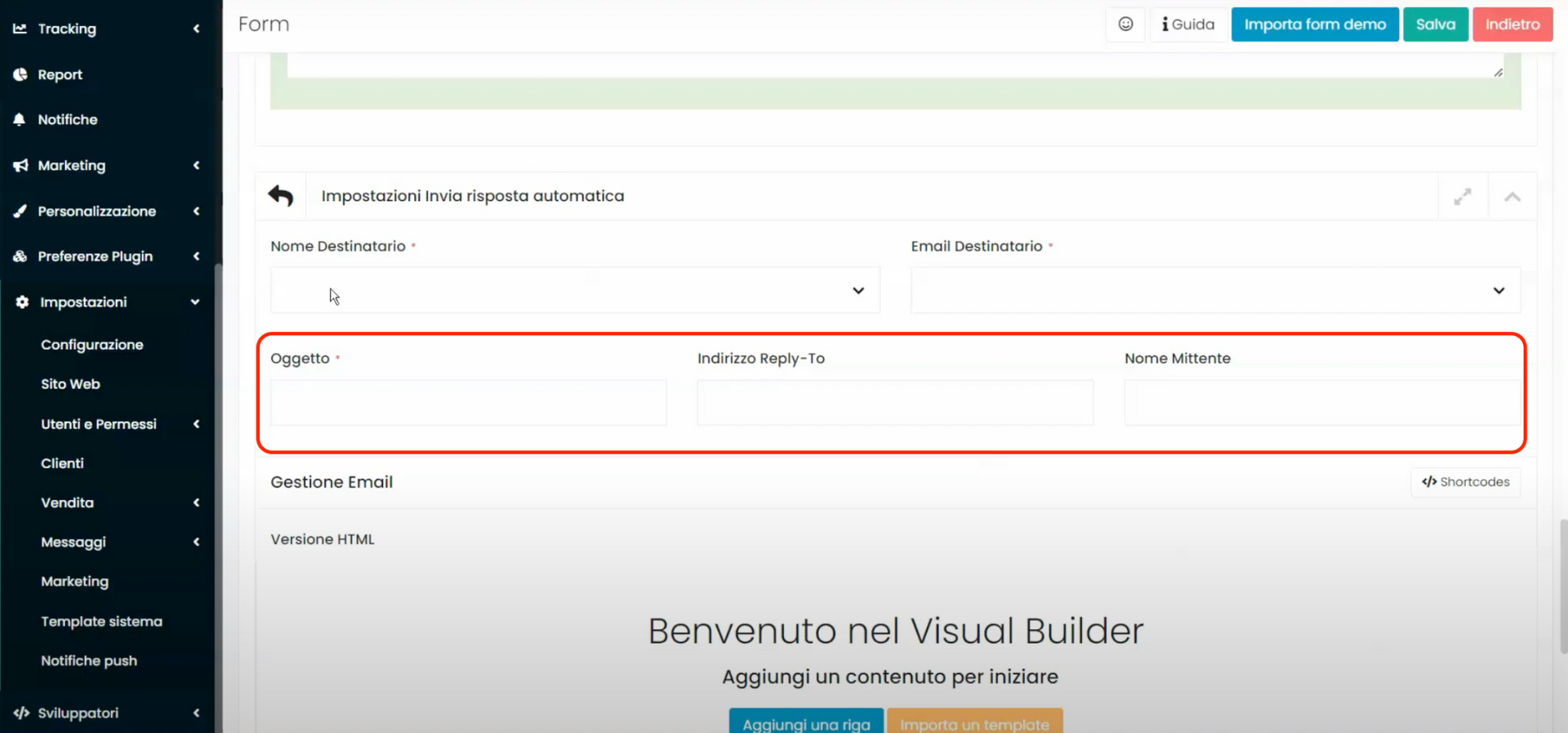The image size is (1568, 733).
Task: Expand Utenti e Permessi chevron
Action: click(x=197, y=424)
